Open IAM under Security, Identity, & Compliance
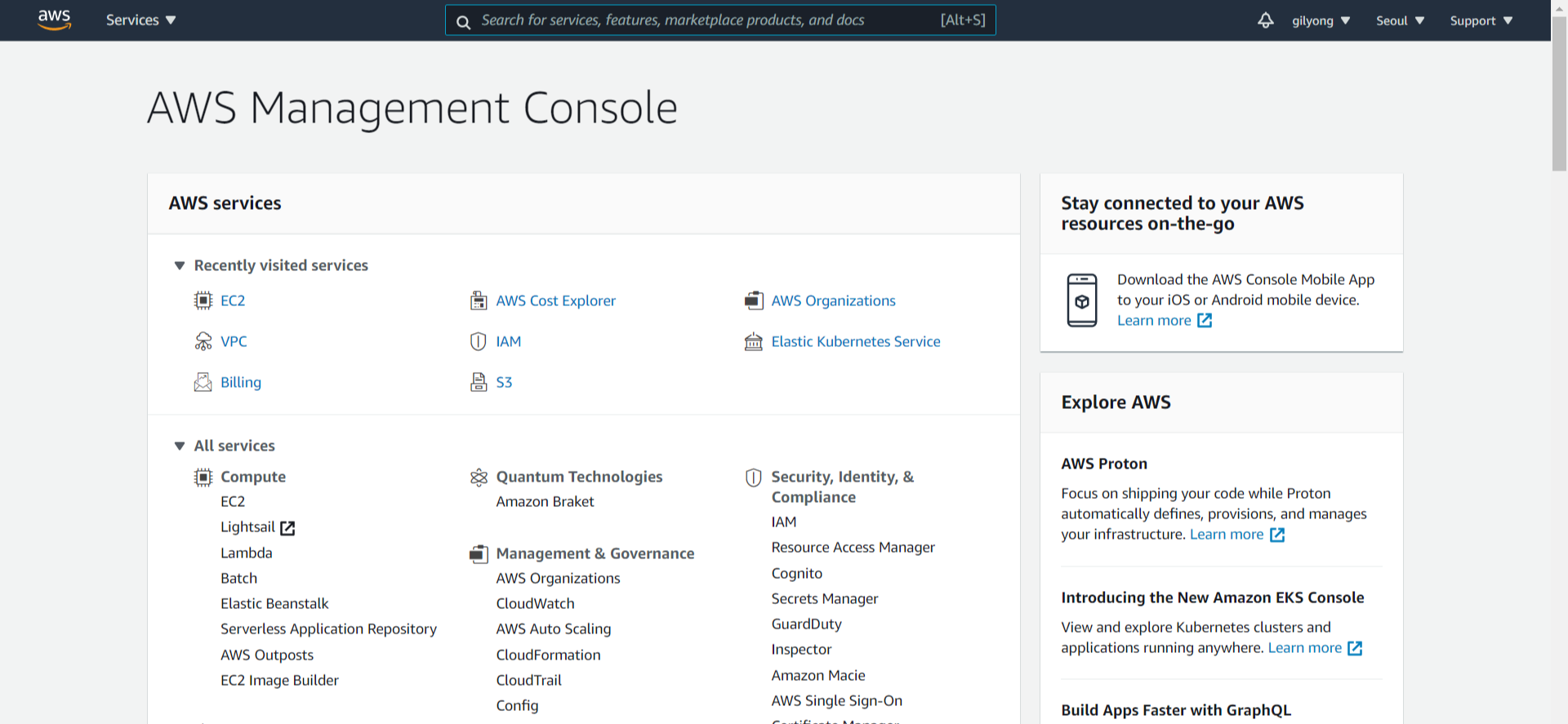1568x724 pixels. coord(783,522)
